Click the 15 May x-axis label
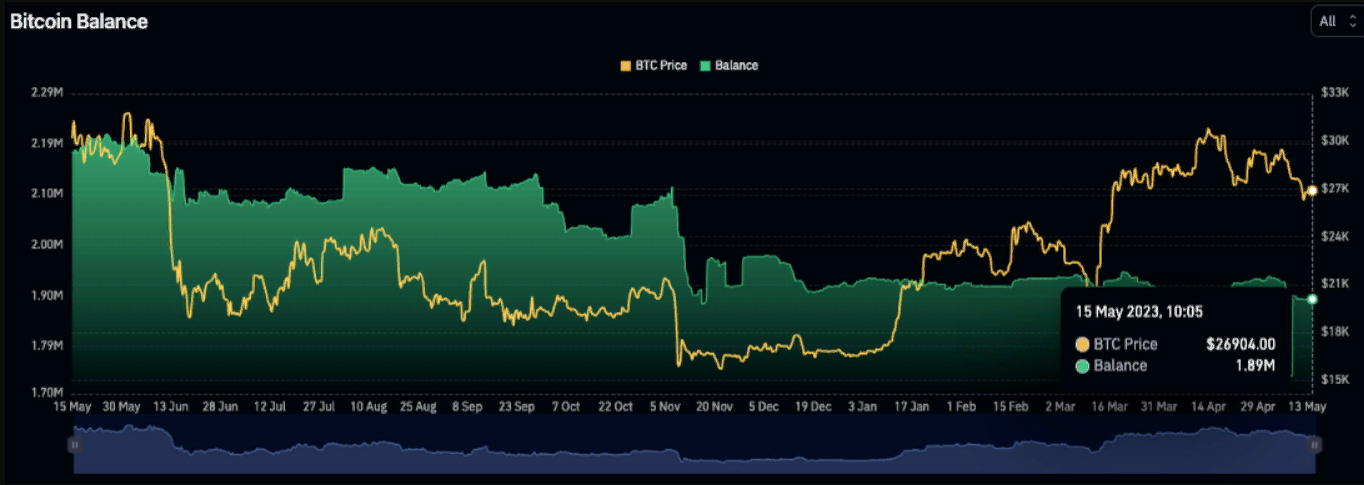This screenshot has width=1364, height=485. (x=72, y=407)
